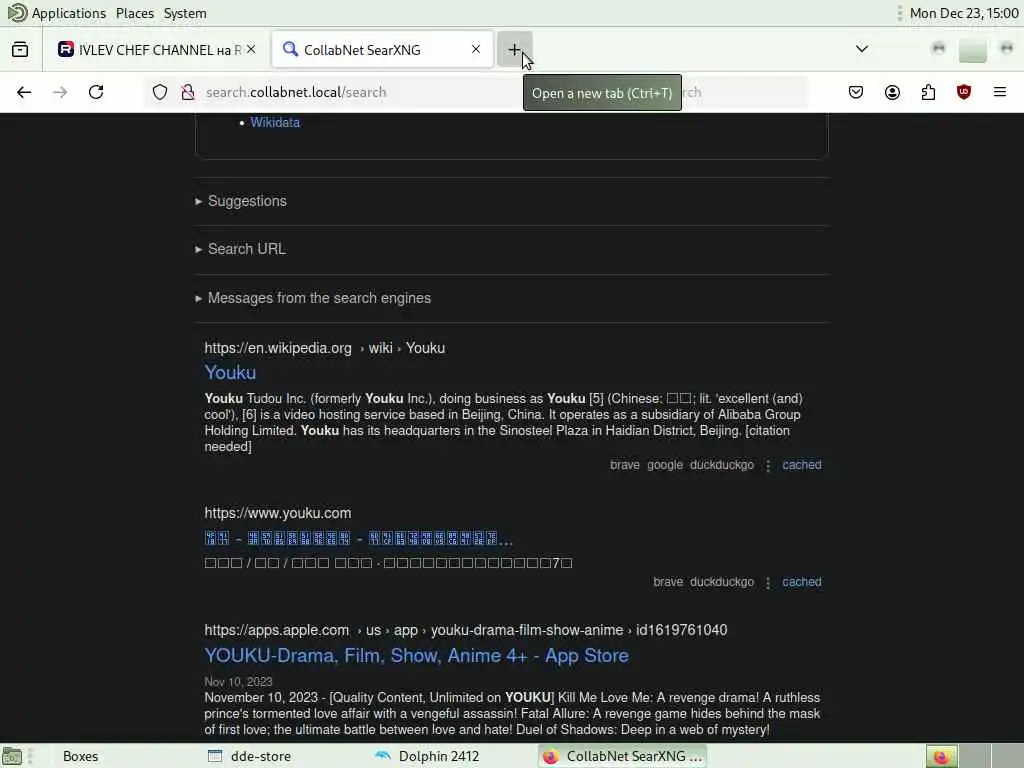Open the Youku Wikipedia result title
Viewport: 1024px width, 768px height.
(x=230, y=372)
